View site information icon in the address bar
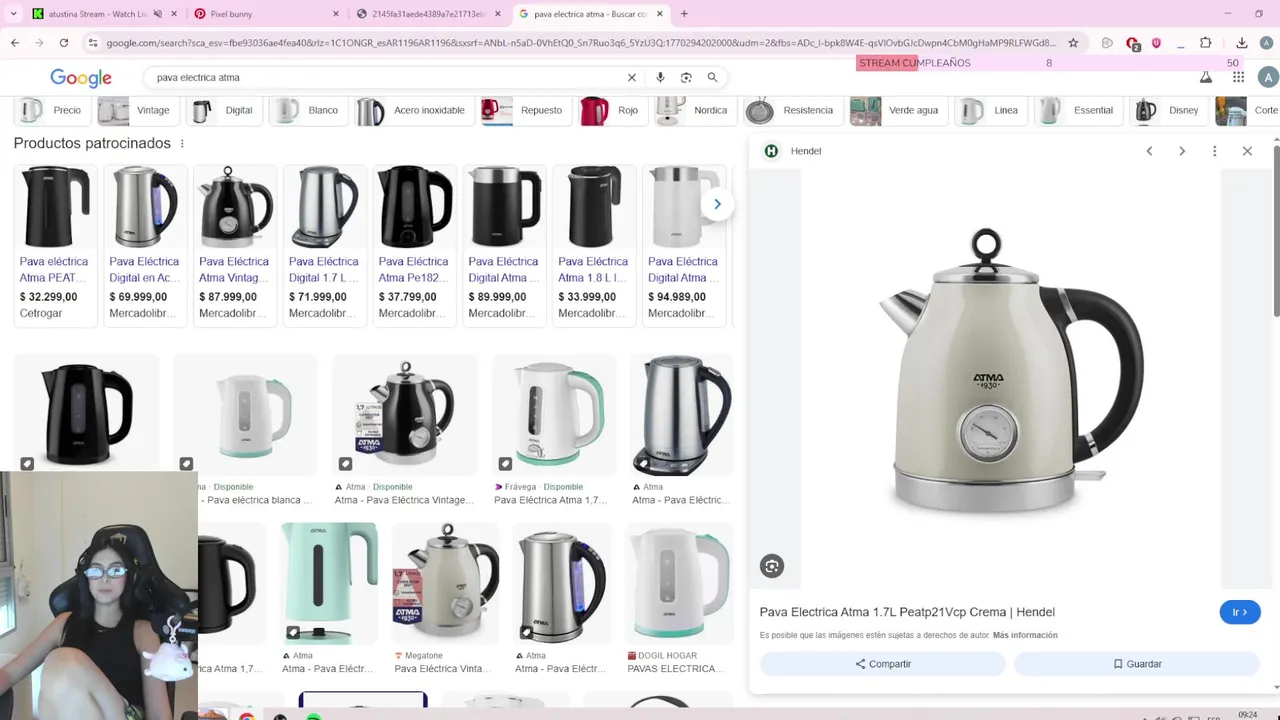Image resolution: width=1280 pixels, height=720 pixels. [93, 43]
